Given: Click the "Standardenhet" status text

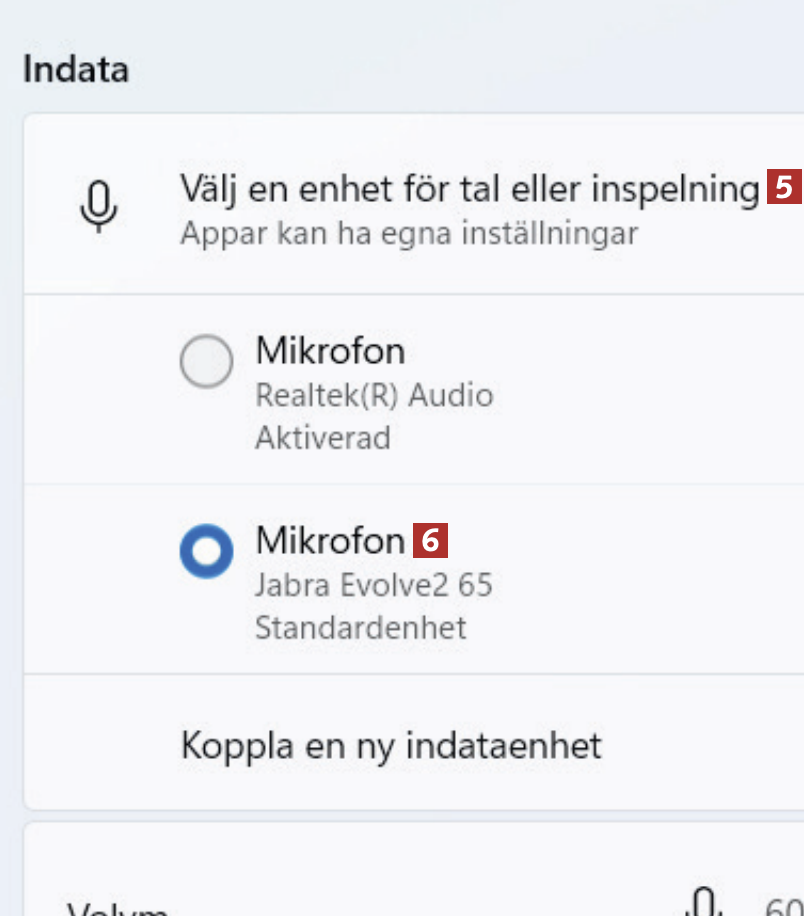Looking at the screenshot, I should tap(360, 628).
